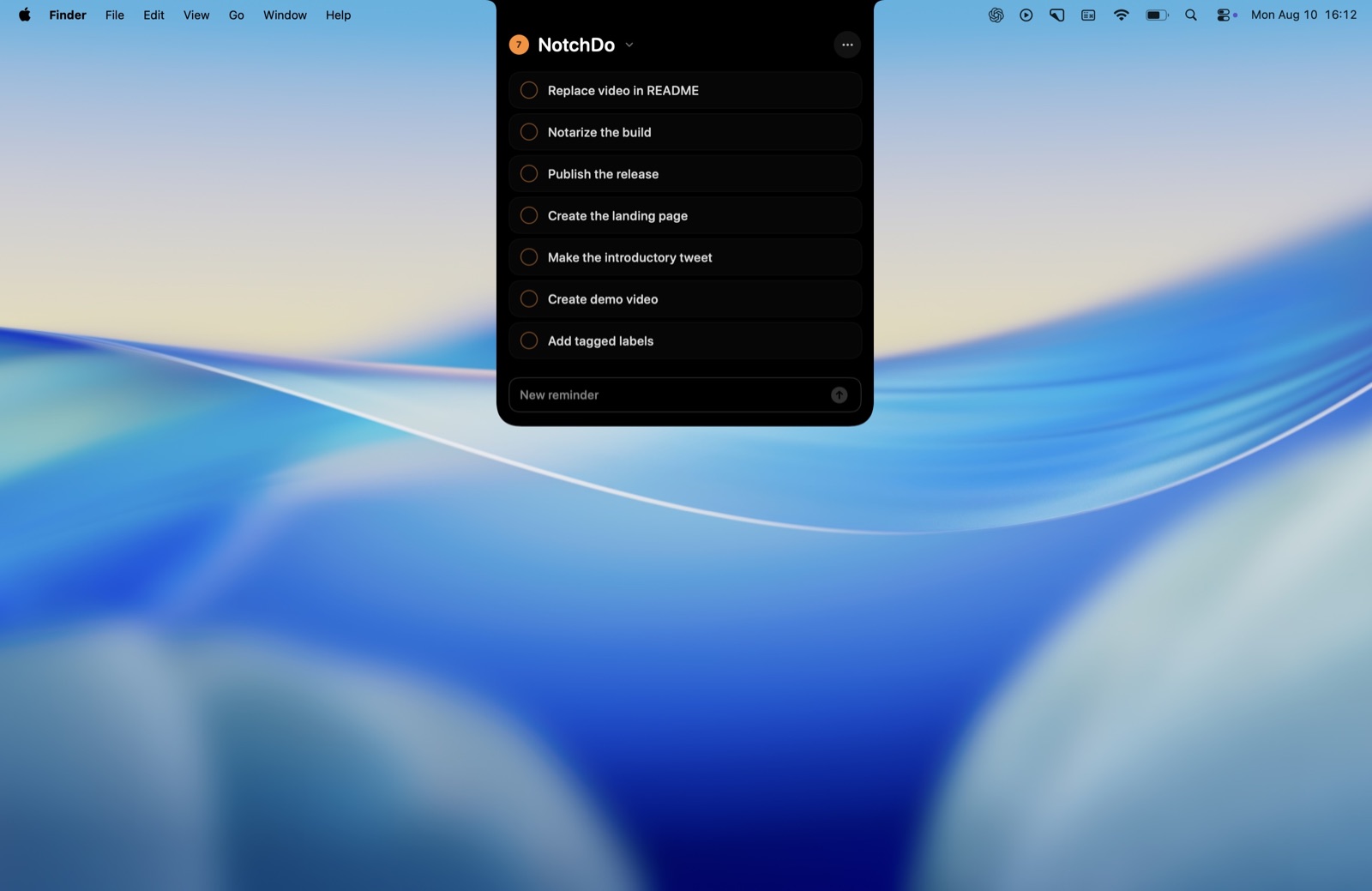
Task: Click the date and time clock
Action: 1303,15
